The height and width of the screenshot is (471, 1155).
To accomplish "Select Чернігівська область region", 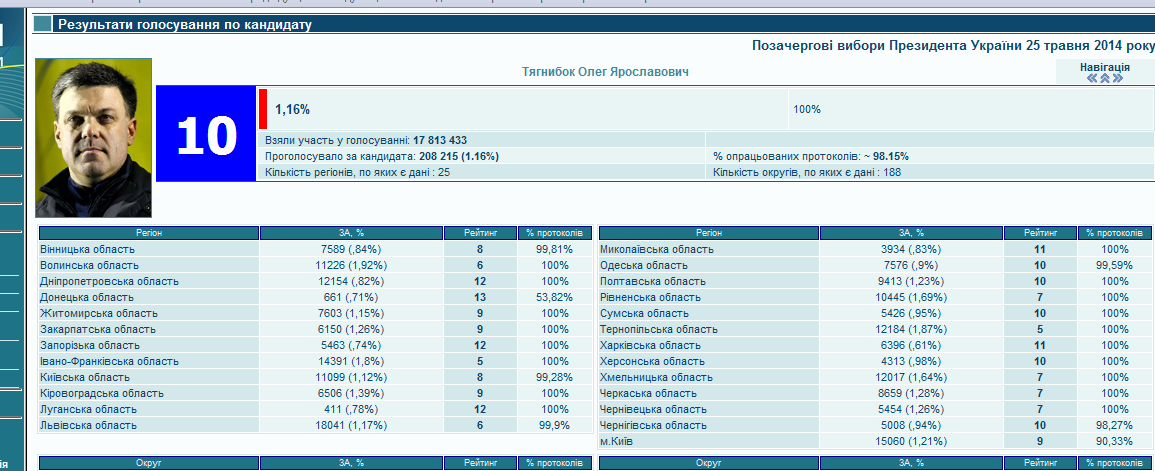I will pos(654,425).
